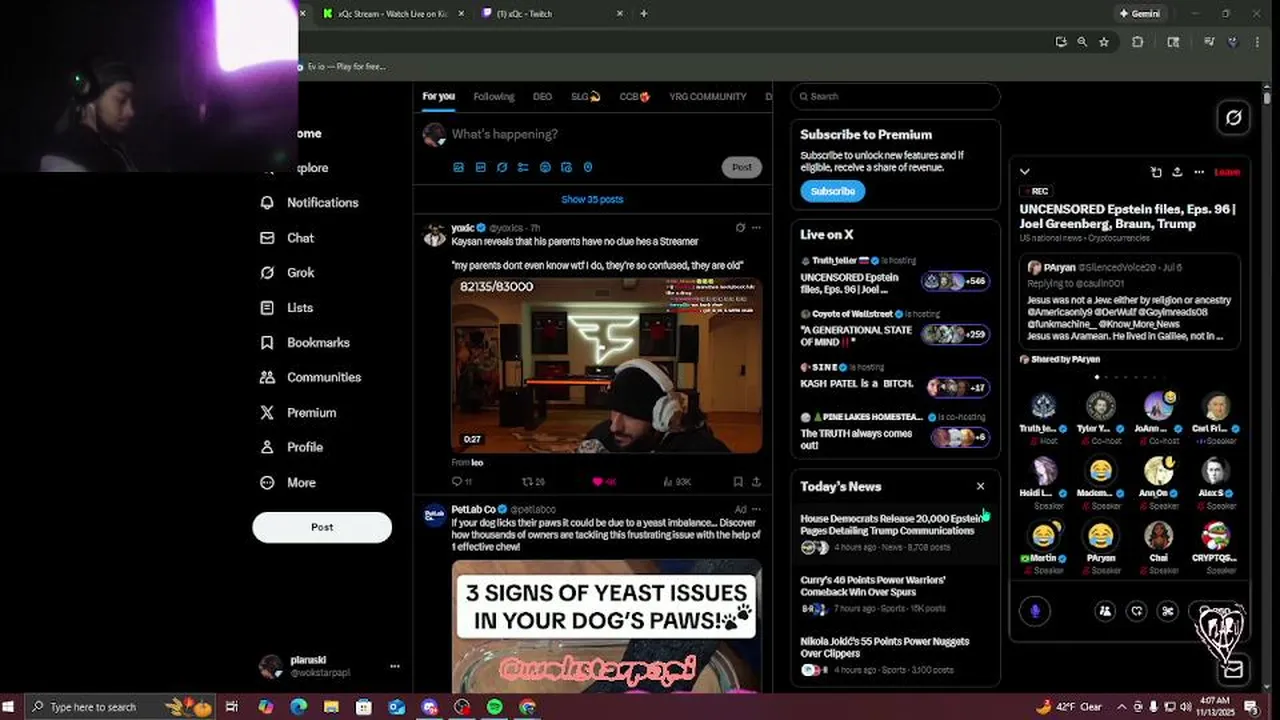This screenshot has width=1280, height=720.
Task: Add location icon in composer
Action: (x=588, y=167)
